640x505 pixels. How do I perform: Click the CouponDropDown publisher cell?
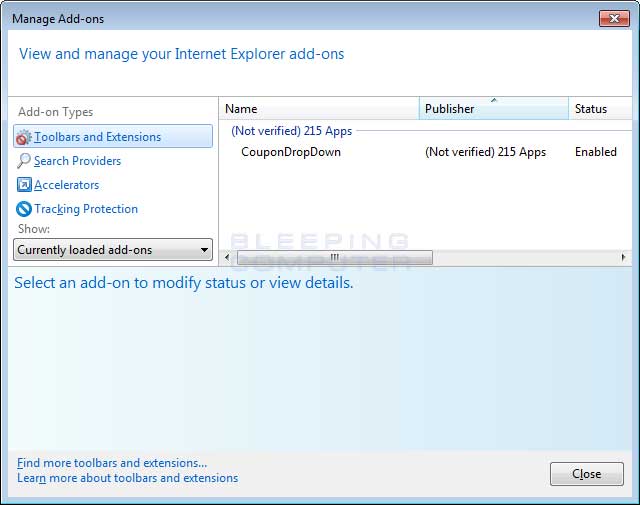[485, 152]
